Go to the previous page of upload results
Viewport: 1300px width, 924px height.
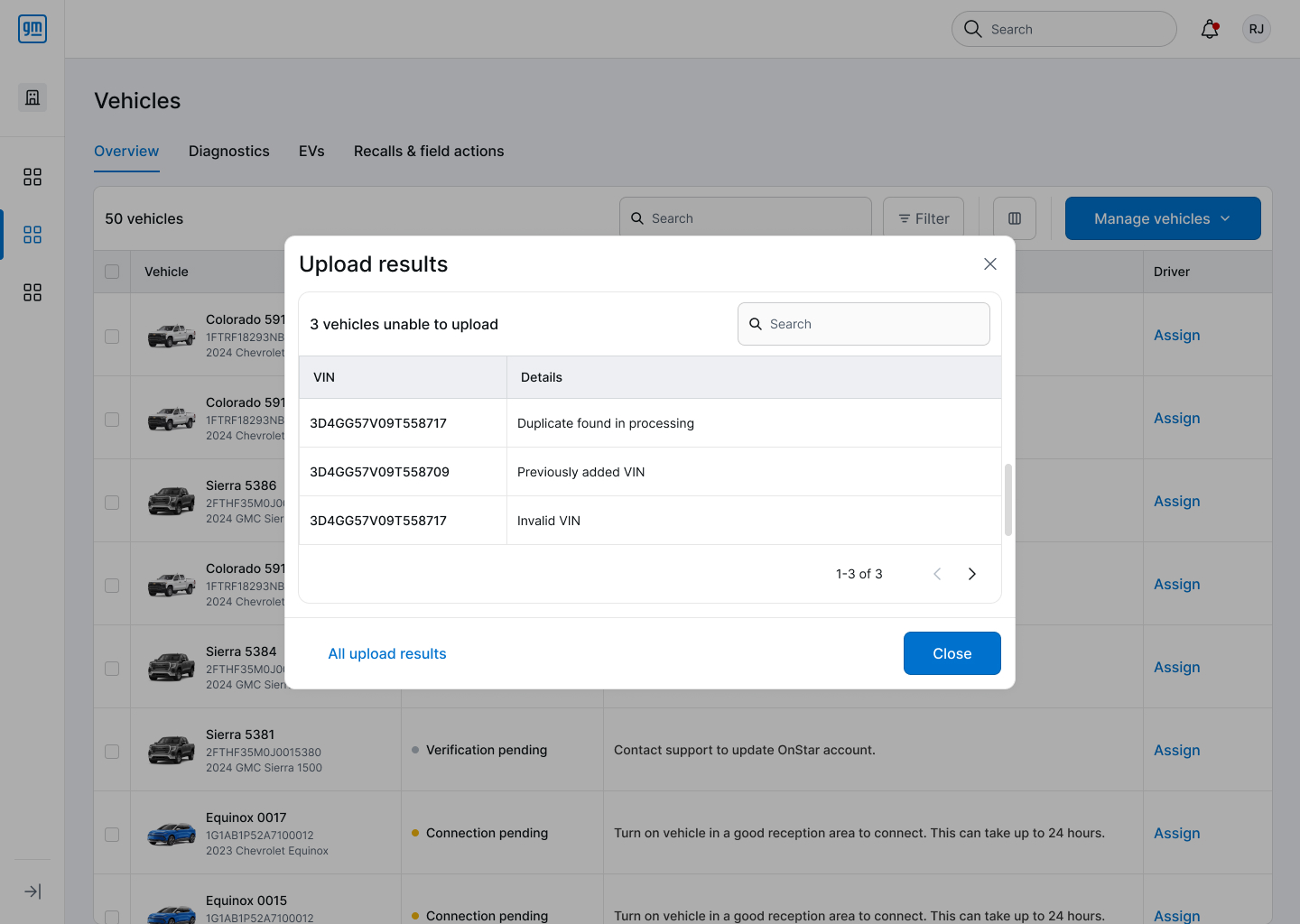(x=937, y=574)
